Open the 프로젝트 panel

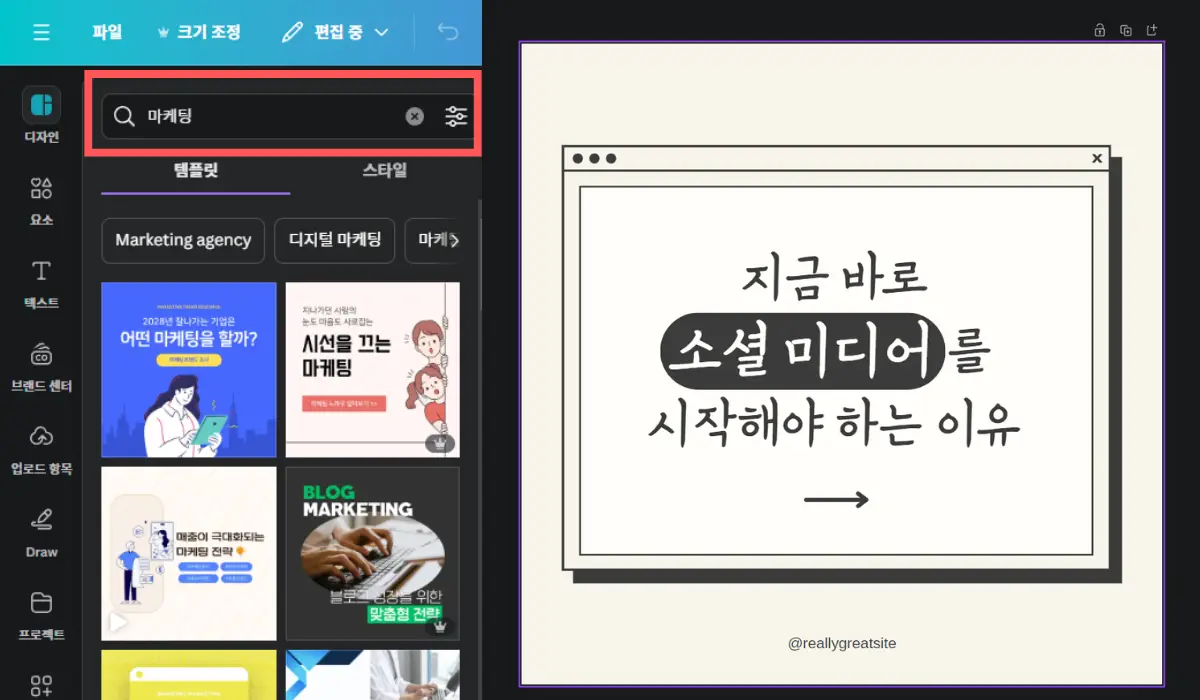(x=40, y=608)
